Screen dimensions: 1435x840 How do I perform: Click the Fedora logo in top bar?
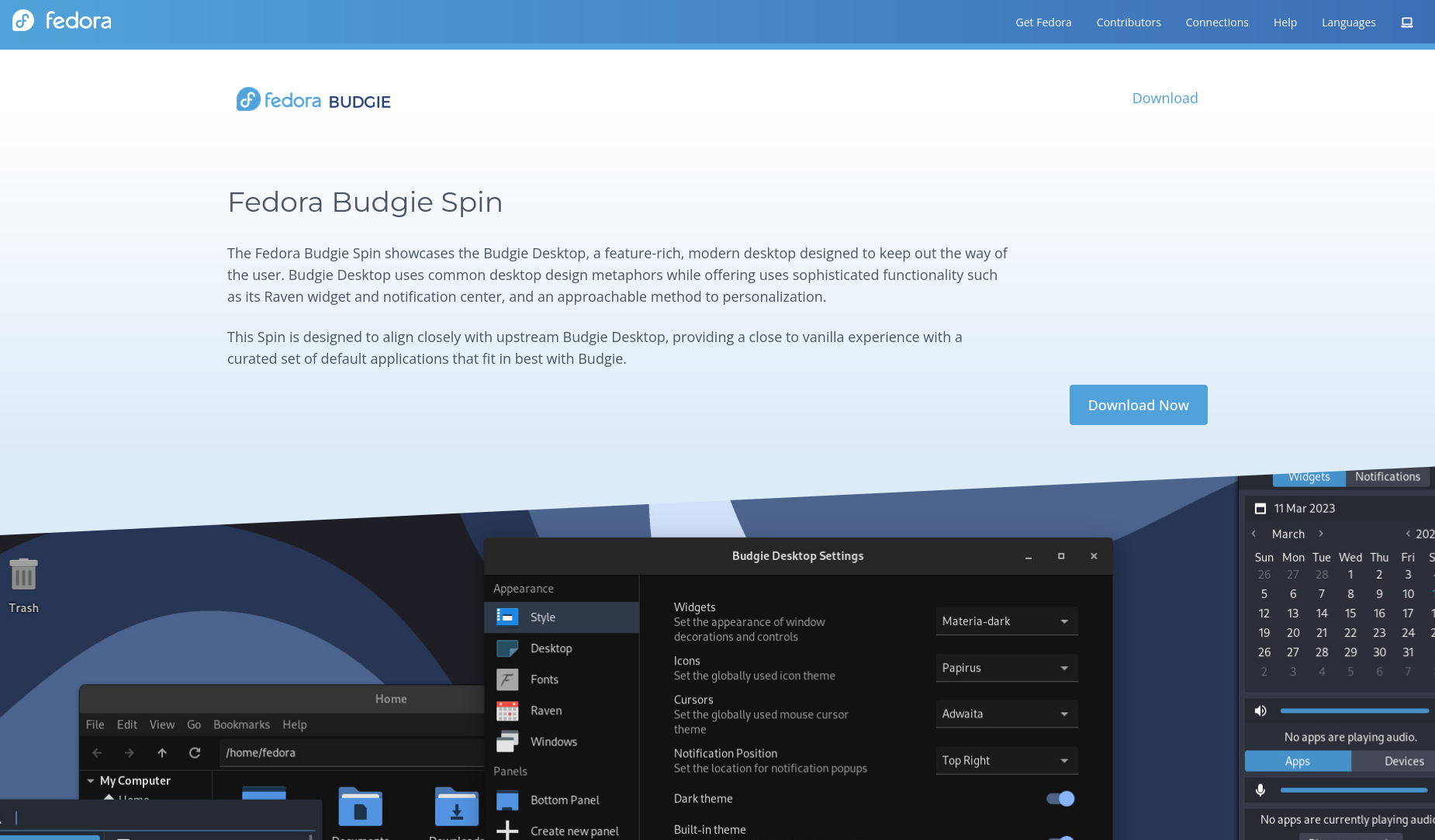(62, 21)
